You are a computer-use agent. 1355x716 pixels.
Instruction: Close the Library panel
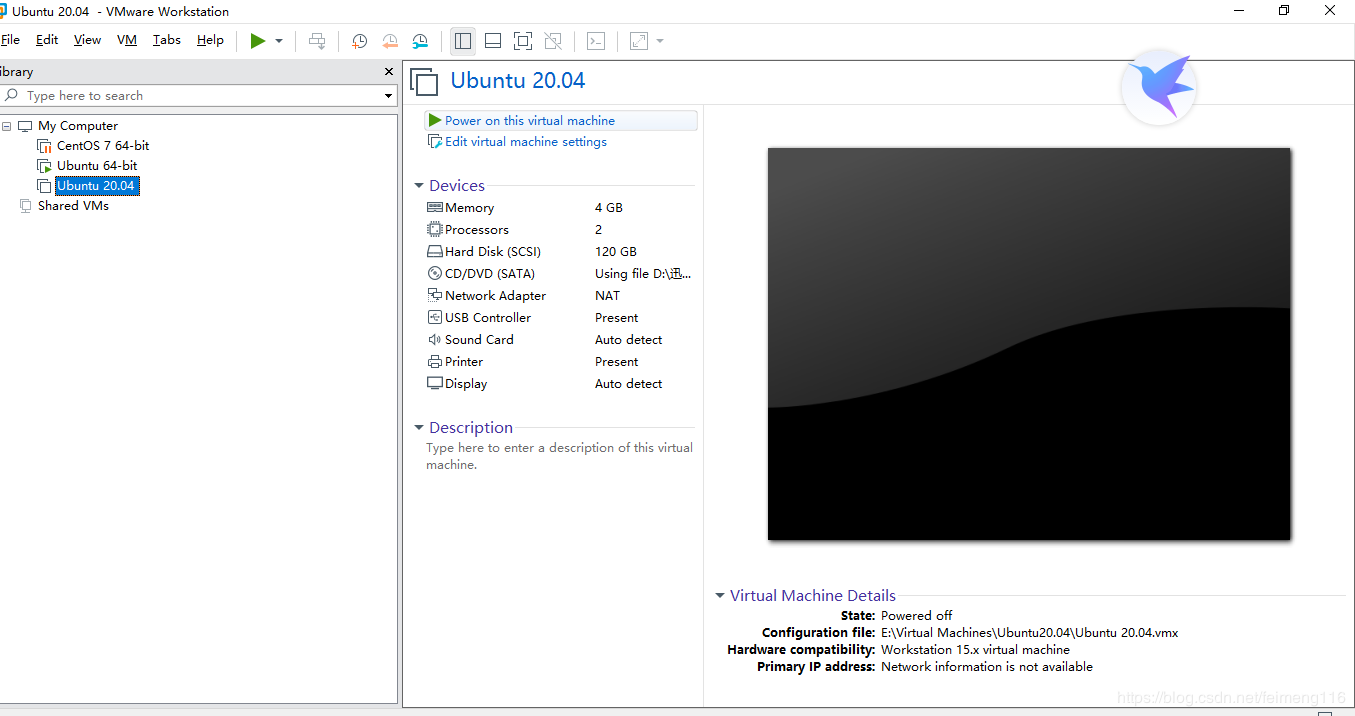pos(389,72)
